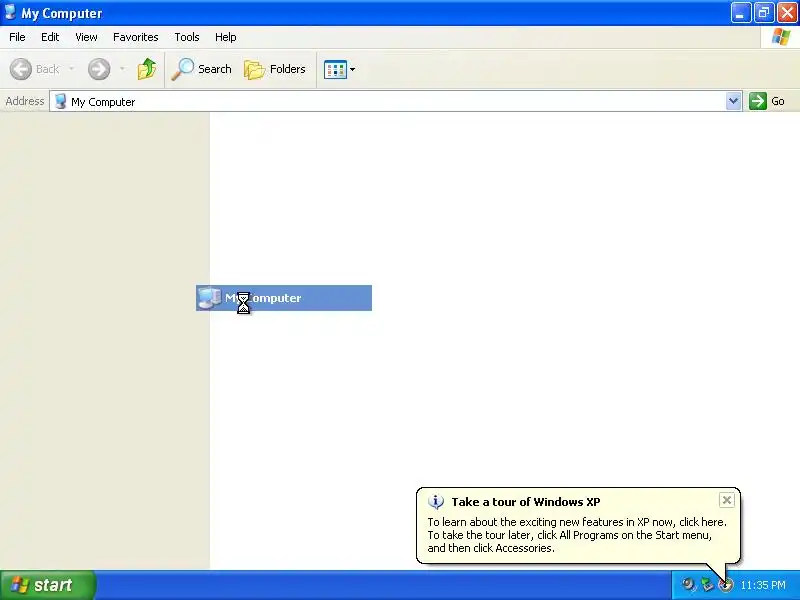Image resolution: width=800 pixels, height=600 pixels.
Task: Click the Windows flag logo
Action: [x=781, y=37]
